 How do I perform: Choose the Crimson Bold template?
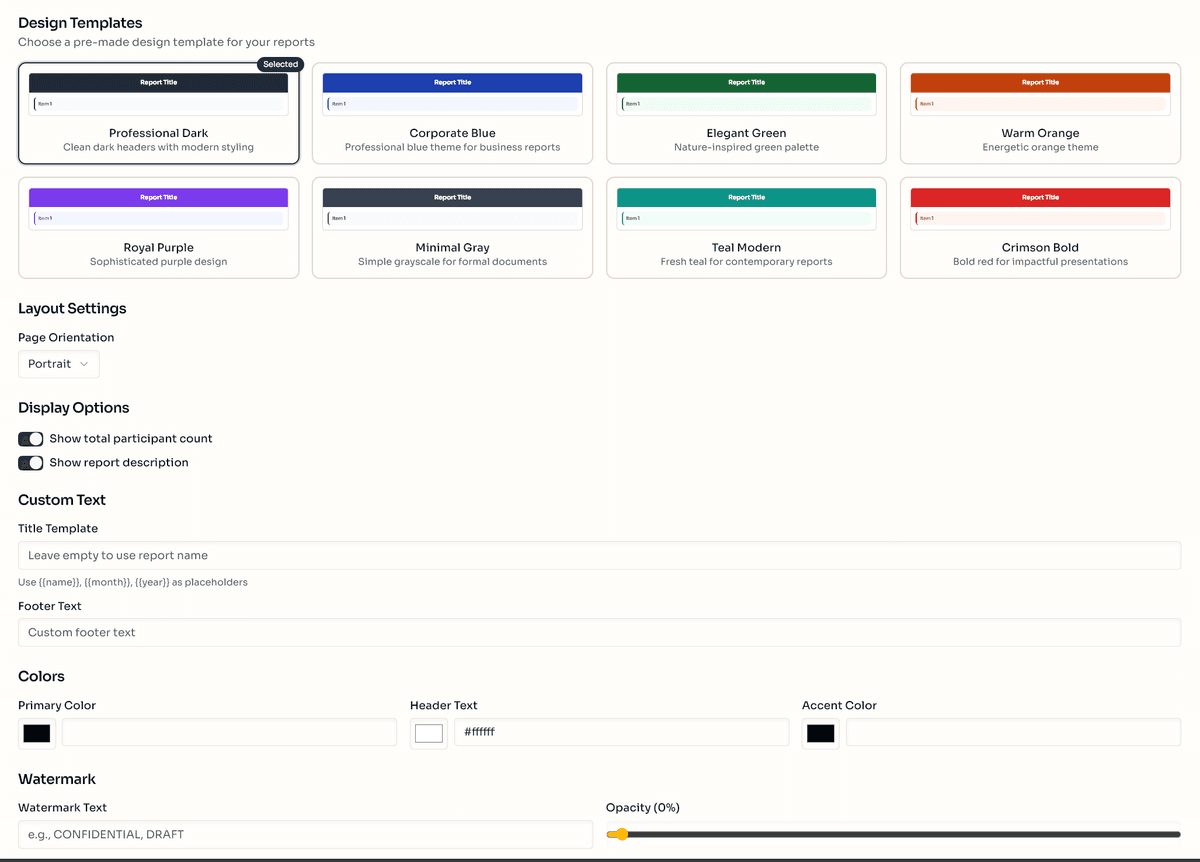(x=1040, y=228)
